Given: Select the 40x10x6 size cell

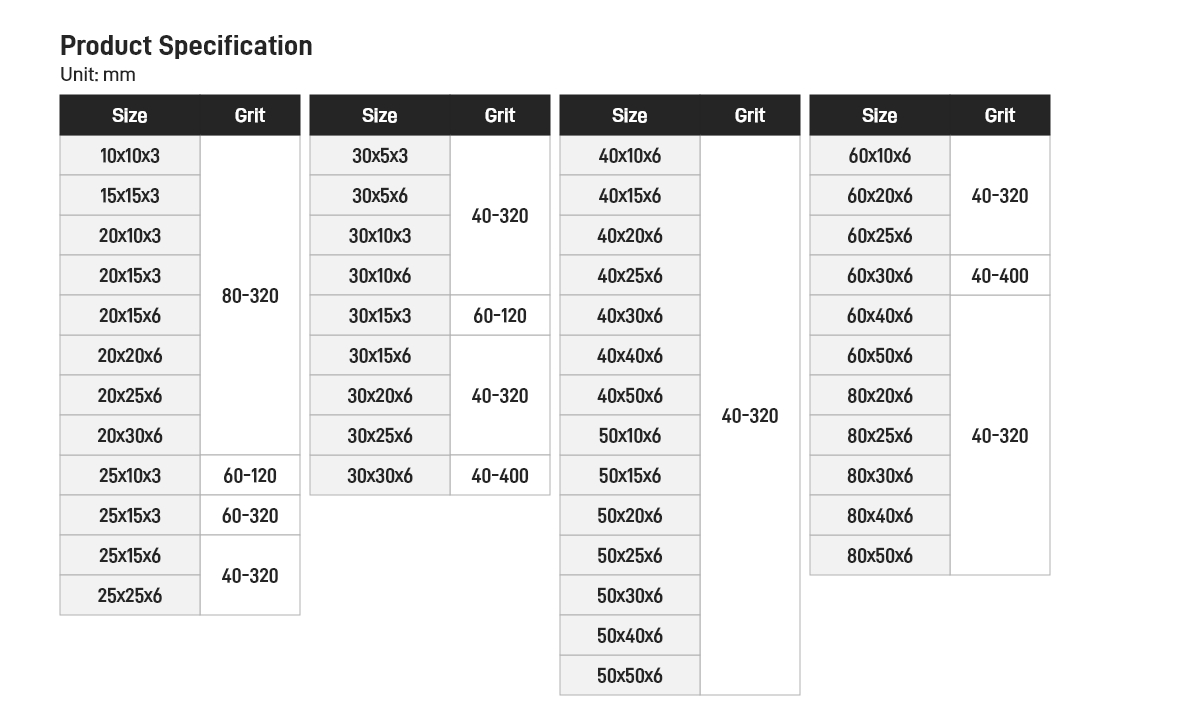Looking at the screenshot, I should (630, 156).
